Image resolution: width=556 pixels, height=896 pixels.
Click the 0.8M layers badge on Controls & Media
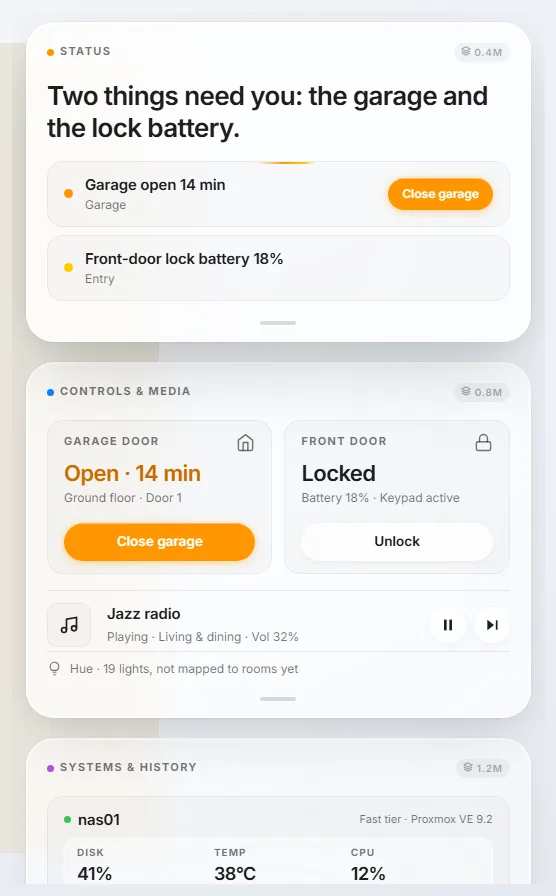pyautogui.click(x=482, y=392)
